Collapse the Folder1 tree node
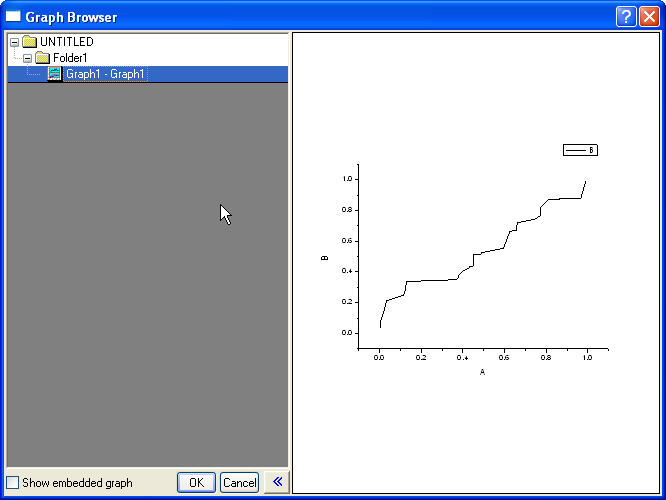This screenshot has width=666, height=500. click(27, 58)
